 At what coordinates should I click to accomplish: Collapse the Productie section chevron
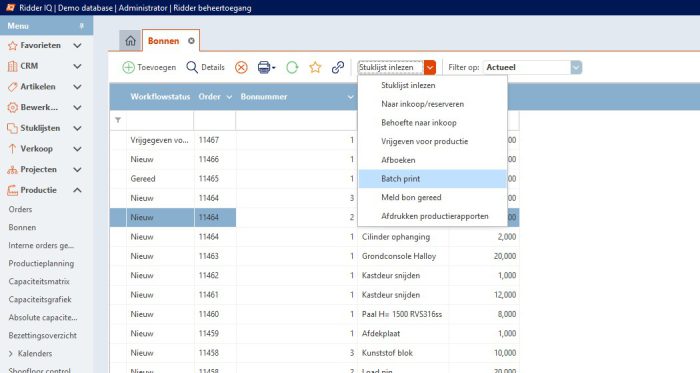pyautogui.click(x=77, y=190)
